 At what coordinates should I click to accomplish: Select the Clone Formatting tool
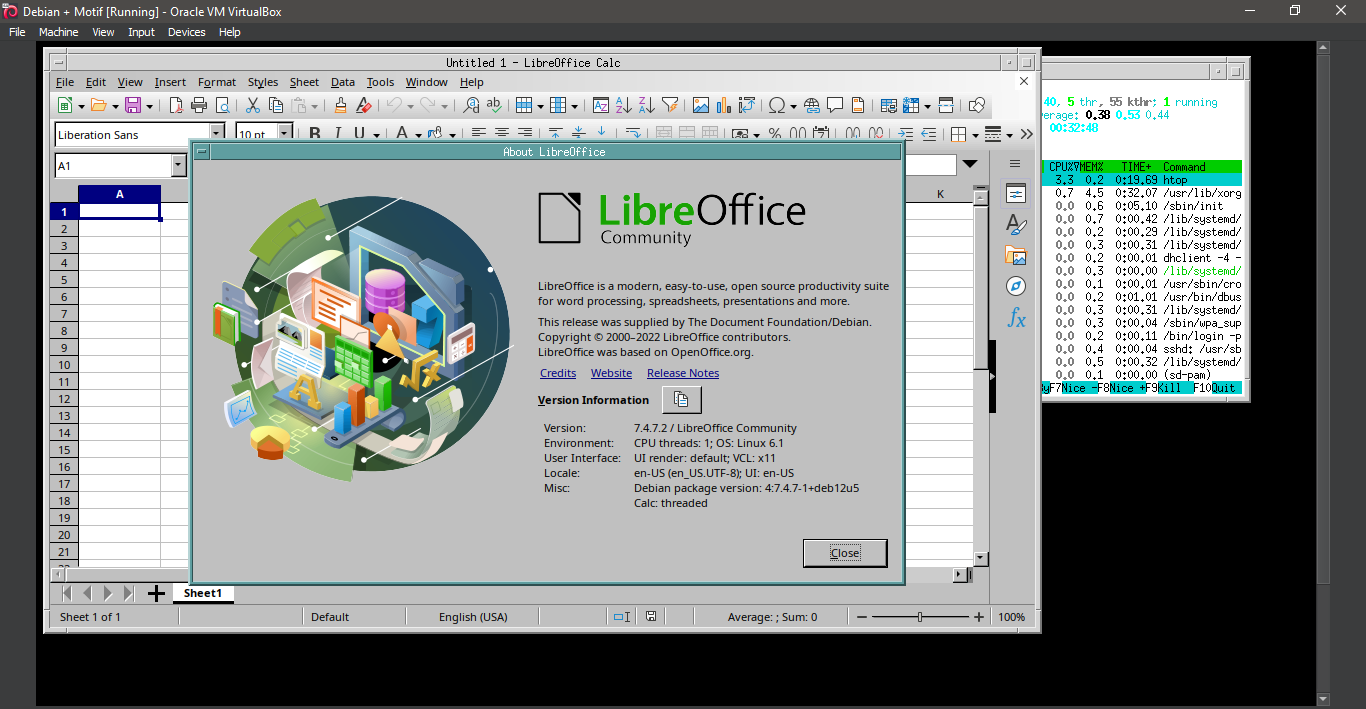coord(341,105)
